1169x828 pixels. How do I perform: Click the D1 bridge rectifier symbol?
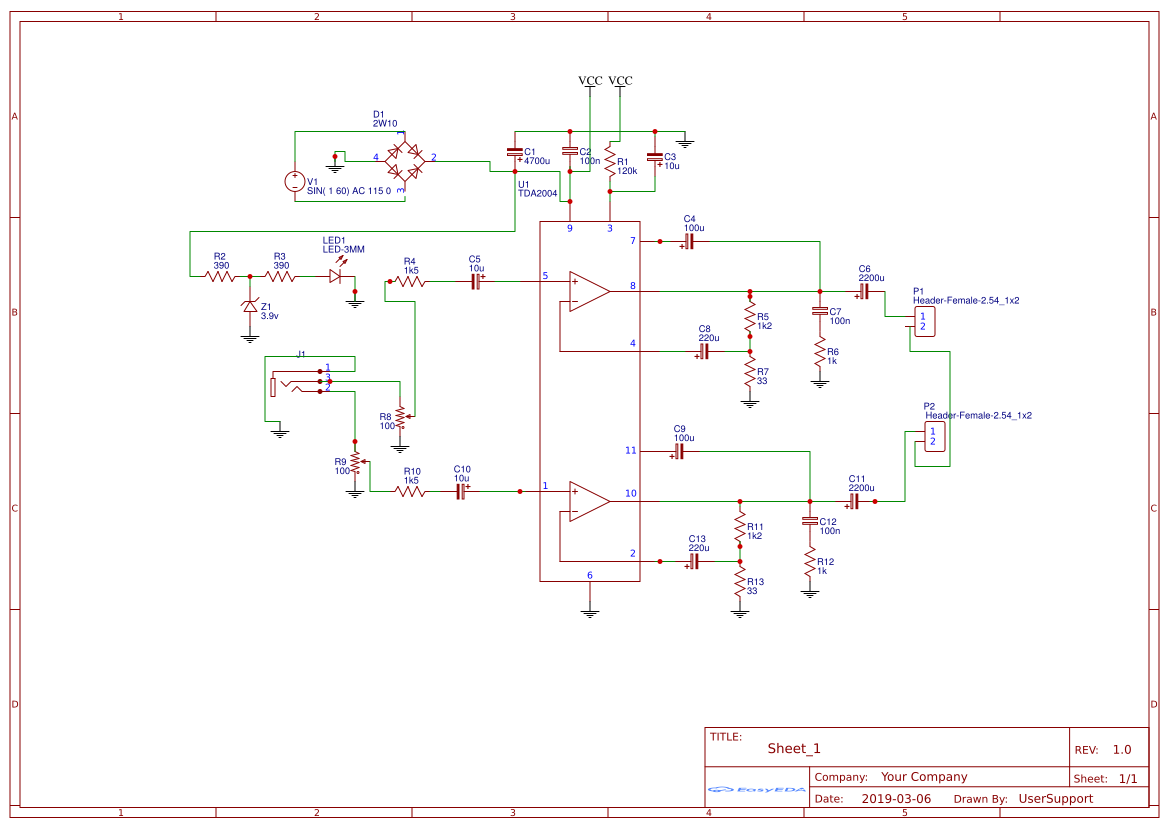[405, 162]
